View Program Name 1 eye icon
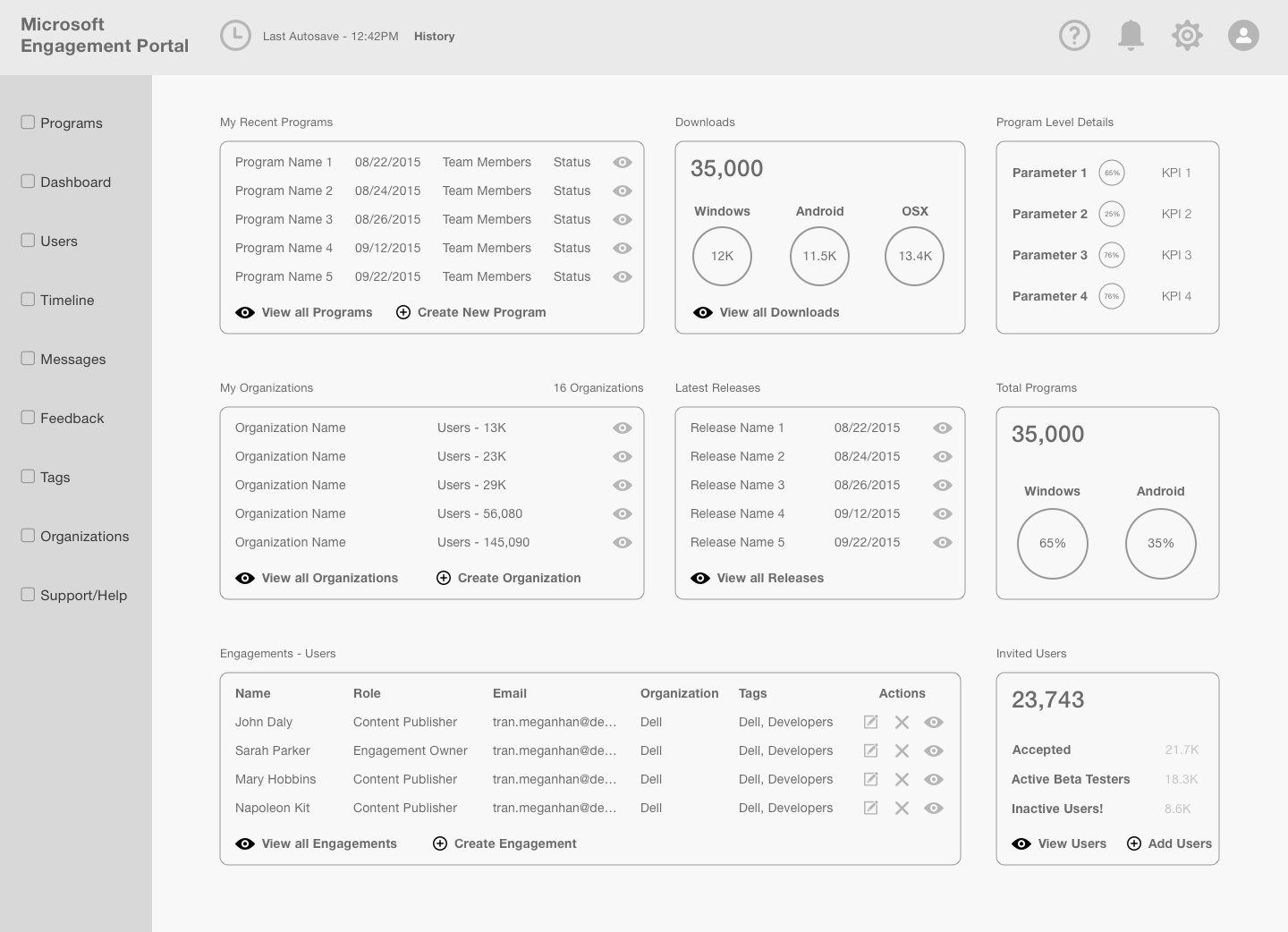The width and height of the screenshot is (1288, 932). pos(623,162)
